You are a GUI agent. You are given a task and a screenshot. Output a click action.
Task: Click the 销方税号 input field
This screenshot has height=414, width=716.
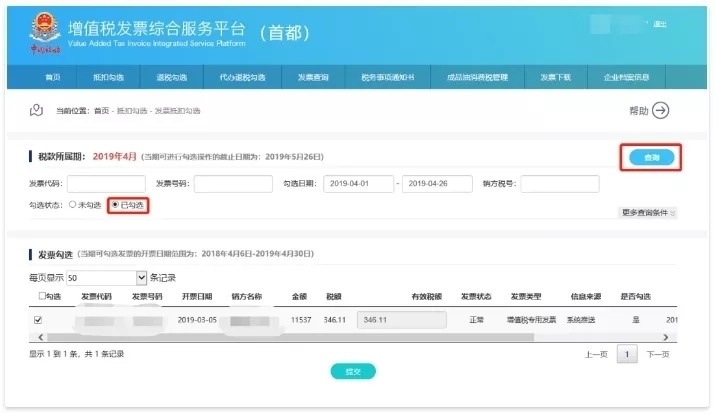(x=560, y=184)
